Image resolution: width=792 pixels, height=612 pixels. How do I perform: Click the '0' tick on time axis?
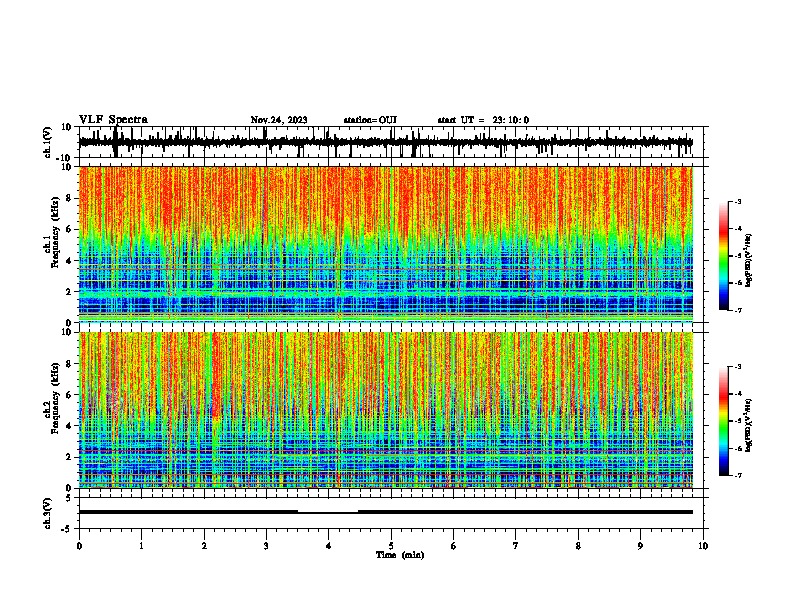point(79,546)
